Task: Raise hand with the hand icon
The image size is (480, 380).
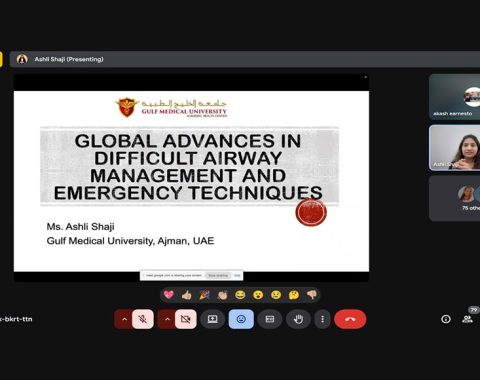Action: (x=298, y=319)
